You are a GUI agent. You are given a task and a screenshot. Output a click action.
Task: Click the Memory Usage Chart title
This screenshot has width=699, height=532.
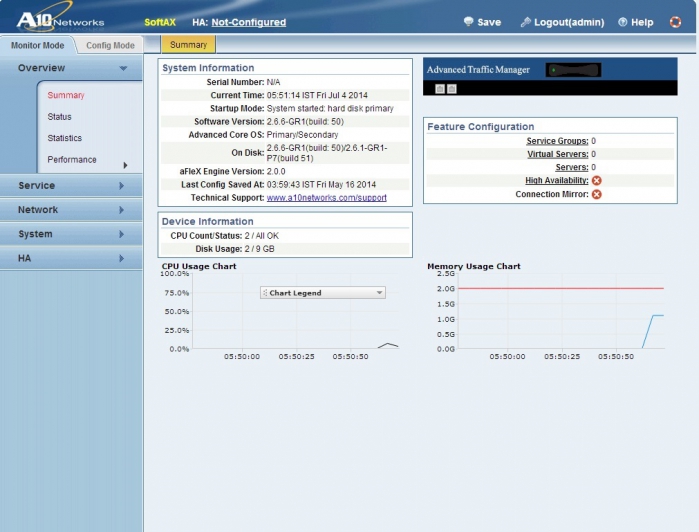473,266
